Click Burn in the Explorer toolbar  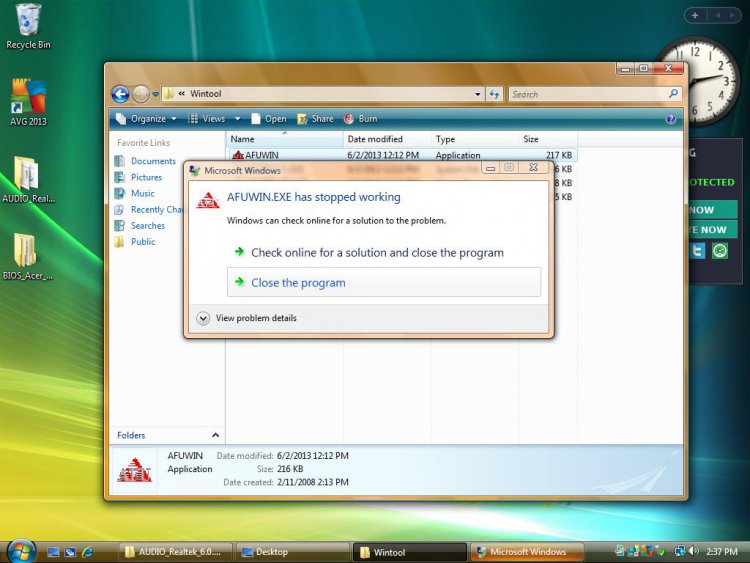click(x=361, y=119)
